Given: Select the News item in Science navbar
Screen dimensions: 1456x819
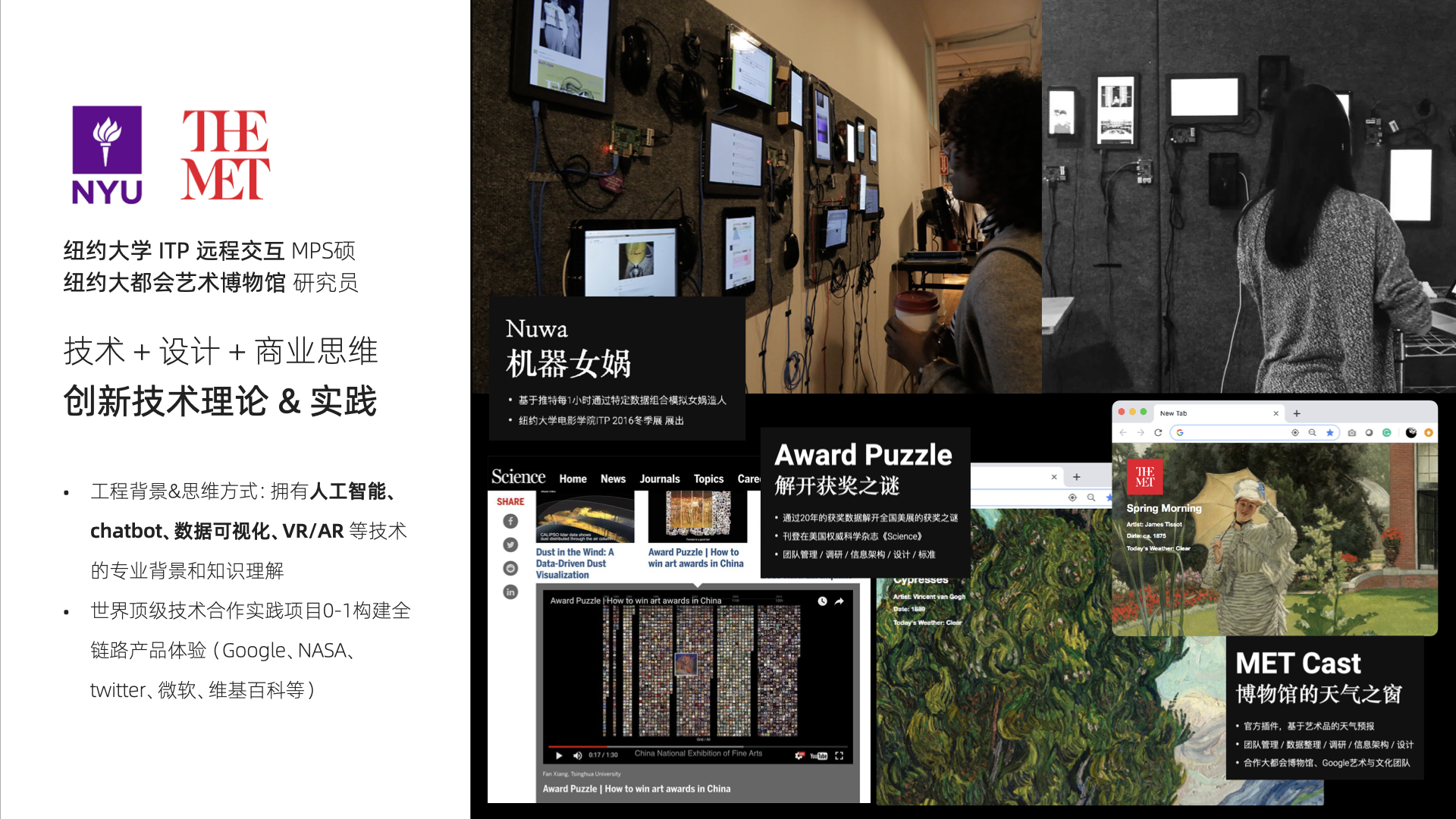Looking at the screenshot, I should point(613,479).
